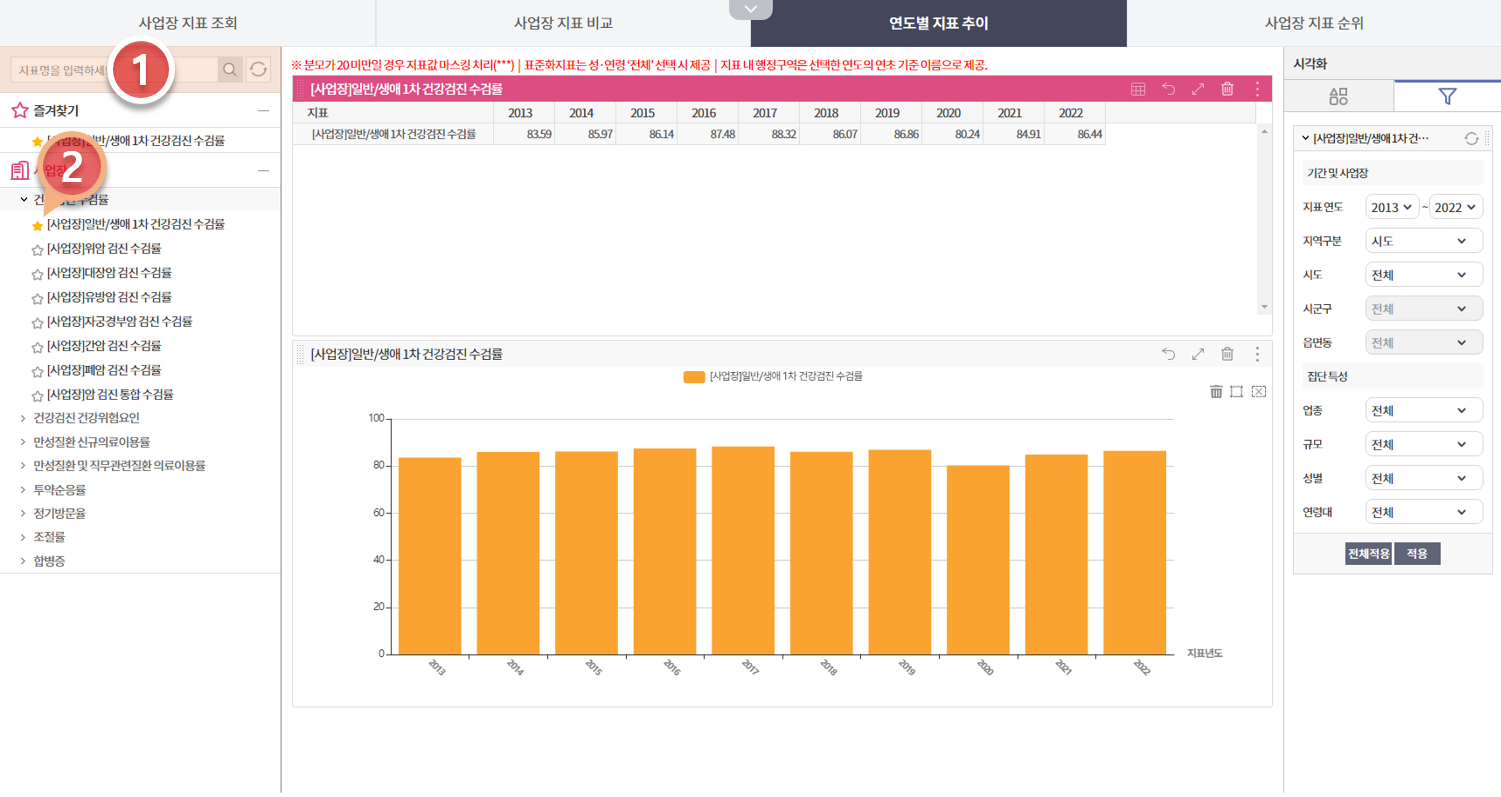
Task: Toggle favorite star for 대장암 검진 수검률
Action: pyautogui.click(x=37, y=273)
